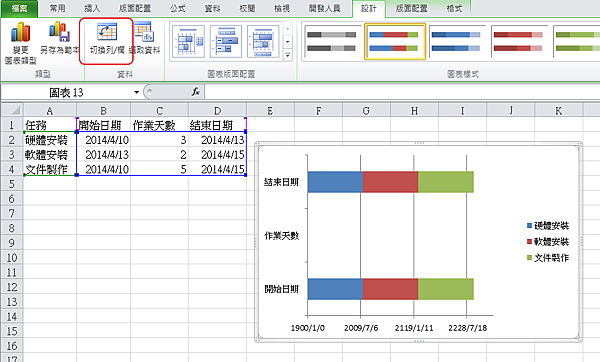
Task: Click the select-all corner of the sheet
Action: [12, 111]
